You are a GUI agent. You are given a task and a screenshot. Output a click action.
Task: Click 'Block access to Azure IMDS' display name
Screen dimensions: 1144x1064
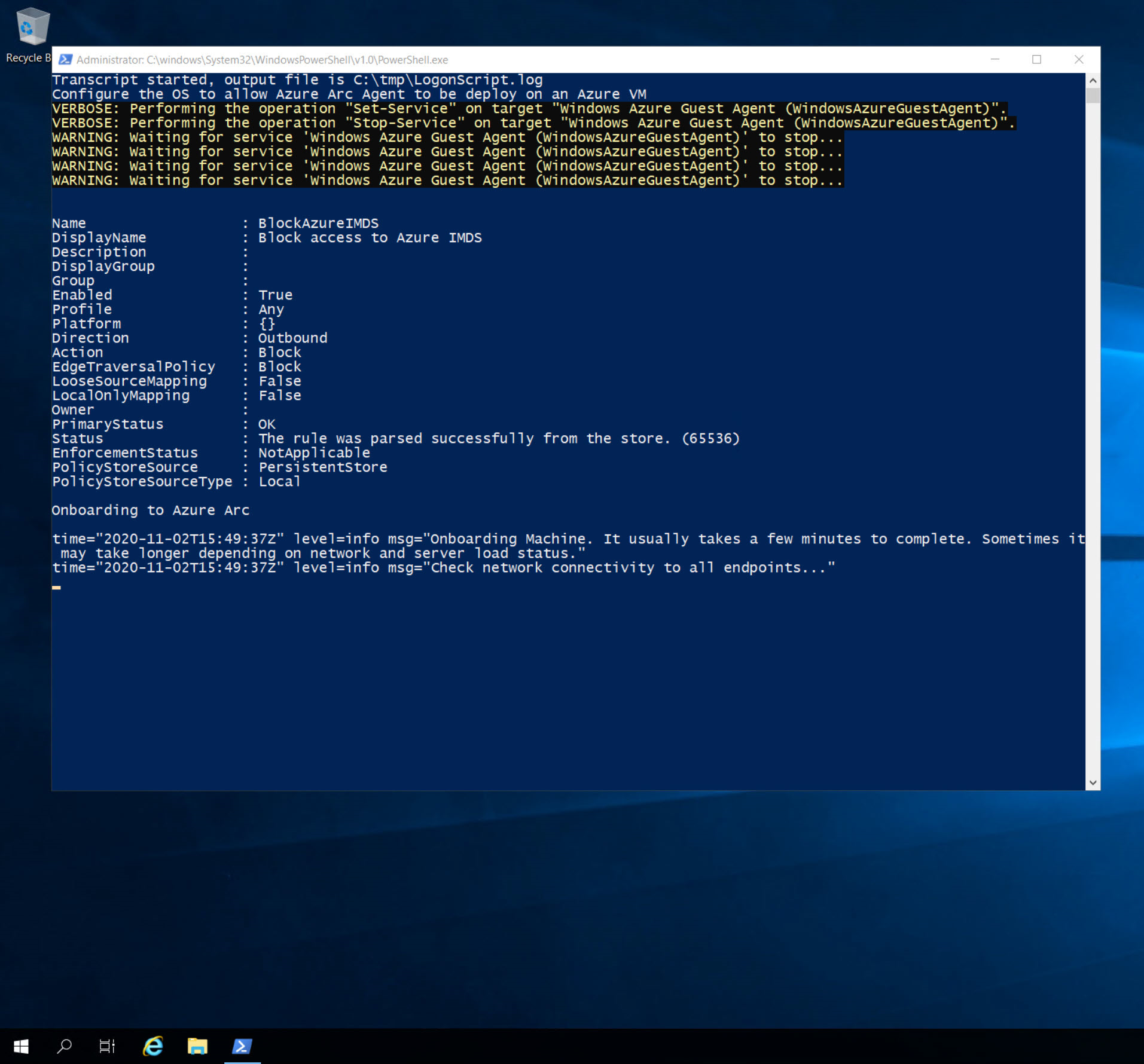click(370, 238)
